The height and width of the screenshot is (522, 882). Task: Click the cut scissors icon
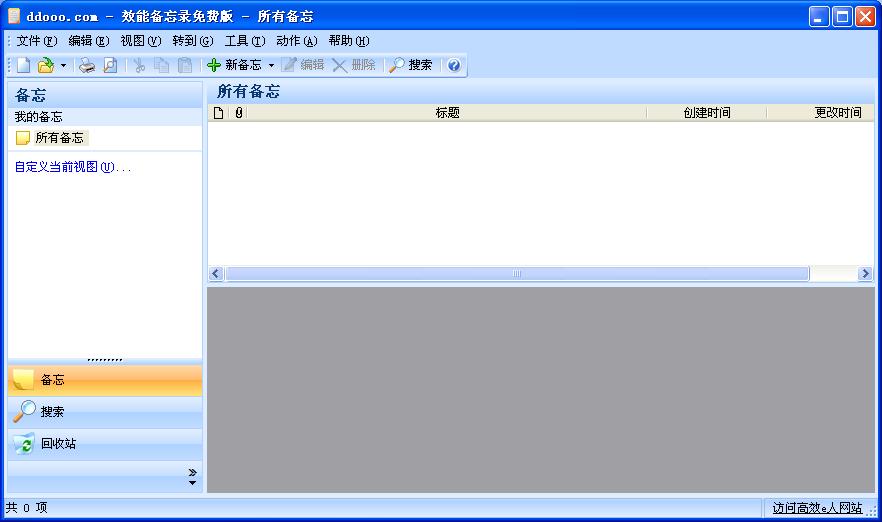click(139, 65)
